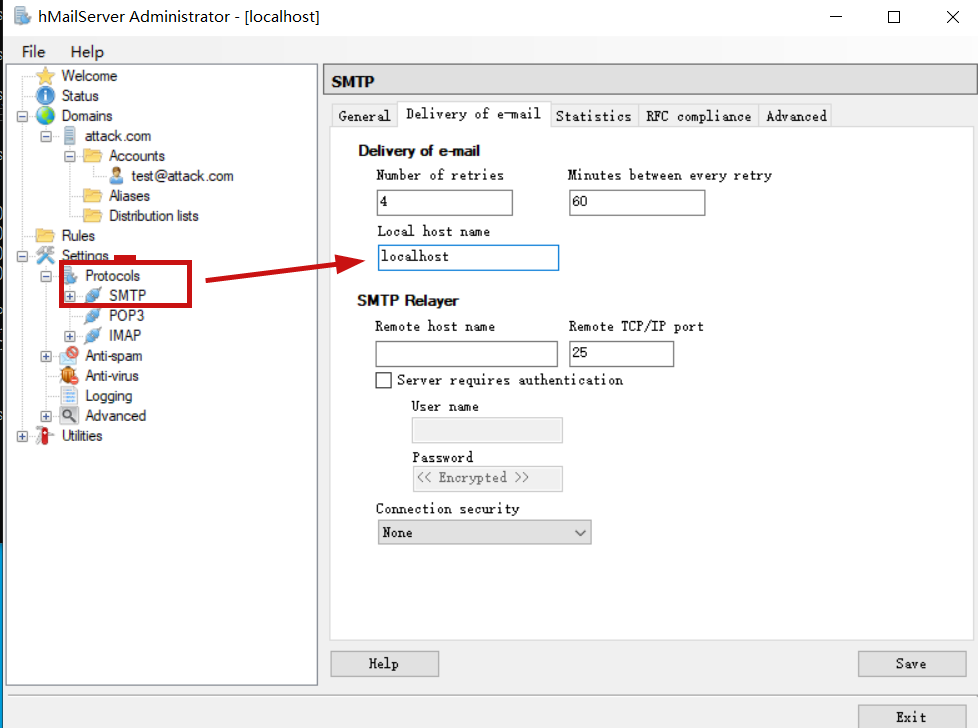Click the POP3 protocol icon
Image resolution: width=978 pixels, height=728 pixels.
coord(93,316)
